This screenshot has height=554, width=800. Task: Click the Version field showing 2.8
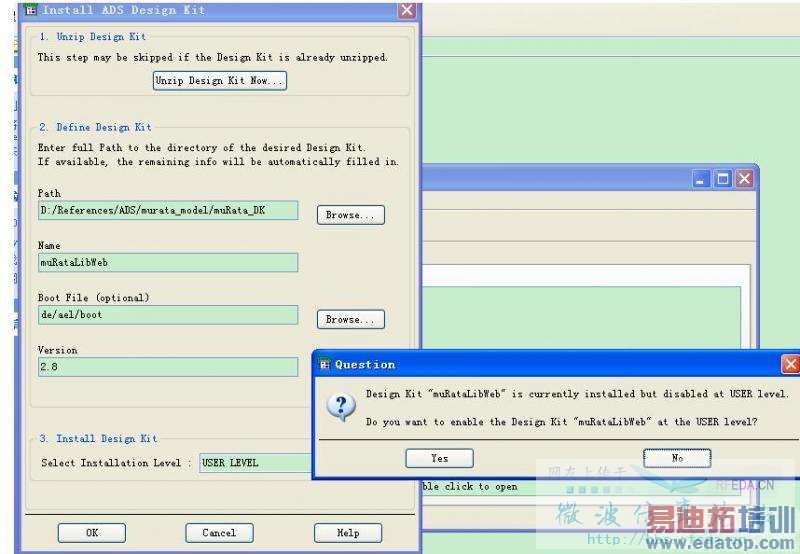click(x=168, y=367)
